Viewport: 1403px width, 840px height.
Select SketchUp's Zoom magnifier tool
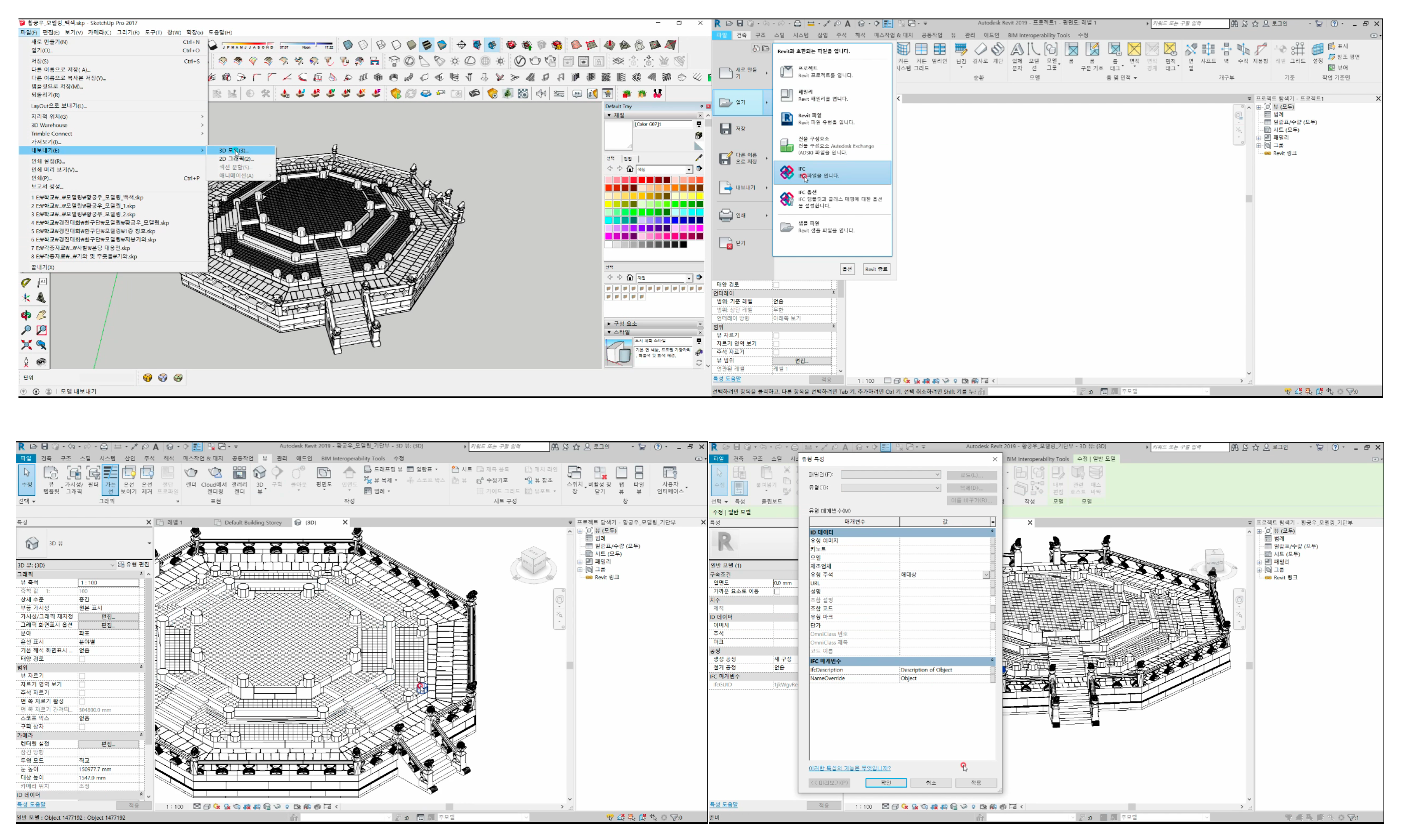click(26, 330)
